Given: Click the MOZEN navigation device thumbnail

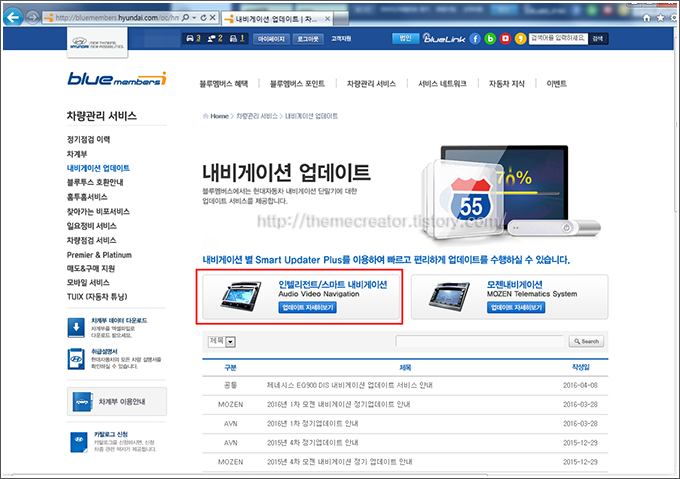Looking at the screenshot, I should [449, 297].
